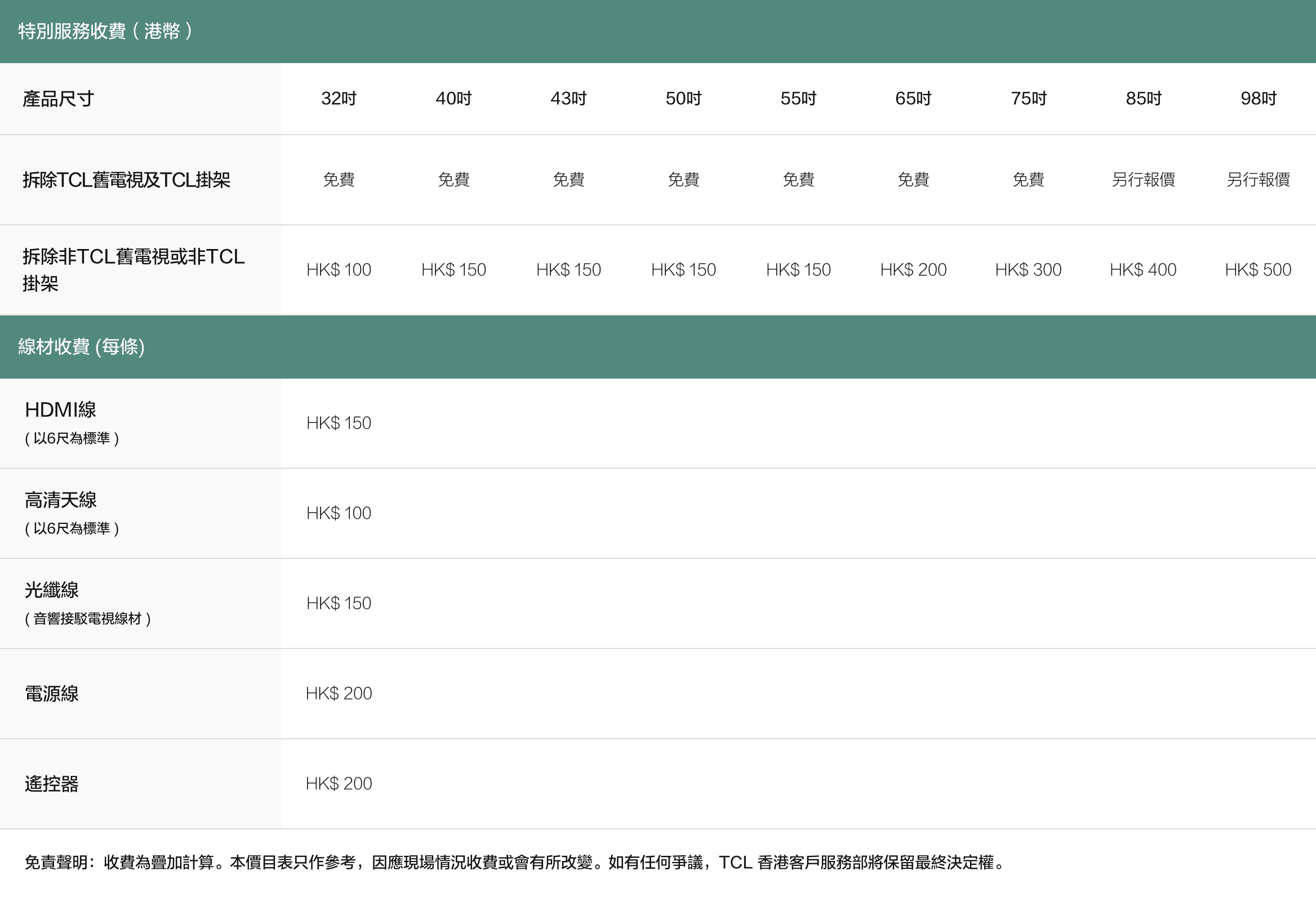Click 免費 under the 32吋 column

click(338, 180)
